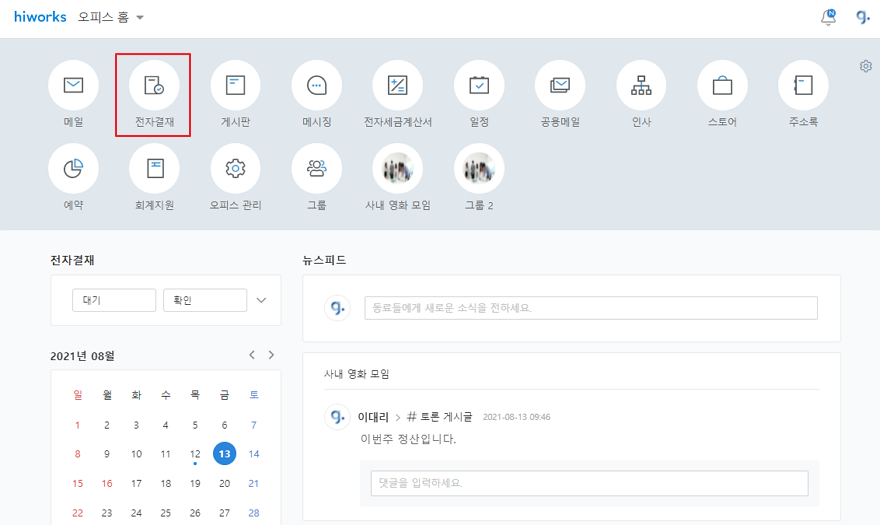
Task: Click the notification bell icon
Action: [828, 17]
